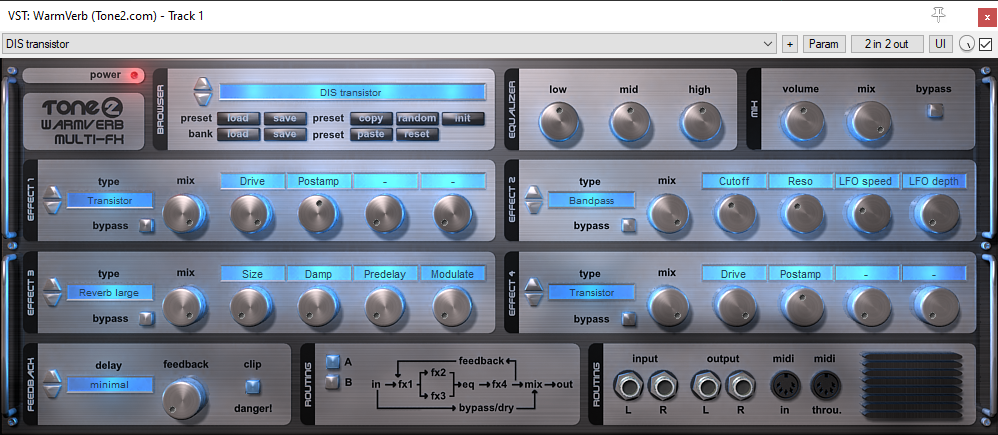Image resolution: width=998 pixels, height=435 pixels.
Task: Click the midi in connector
Action: pos(784,386)
